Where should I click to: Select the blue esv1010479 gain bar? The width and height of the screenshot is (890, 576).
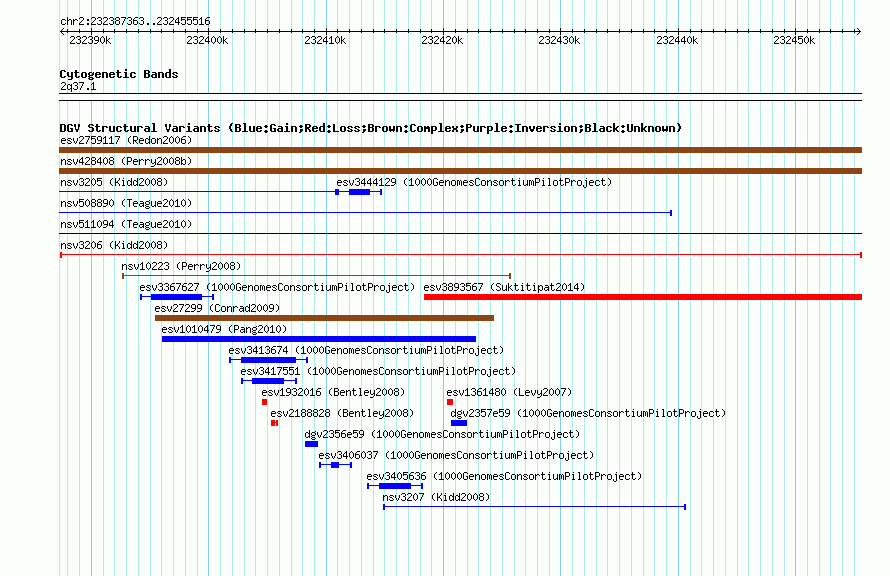(319, 339)
